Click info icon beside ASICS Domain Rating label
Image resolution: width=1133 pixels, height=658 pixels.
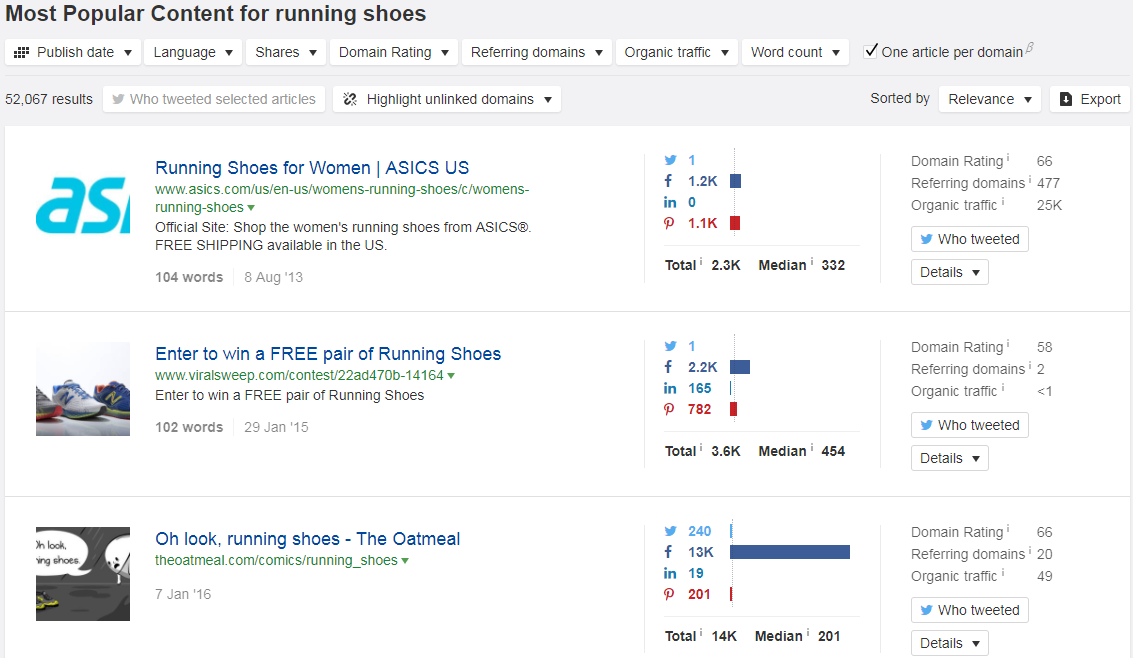point(1008,157)
